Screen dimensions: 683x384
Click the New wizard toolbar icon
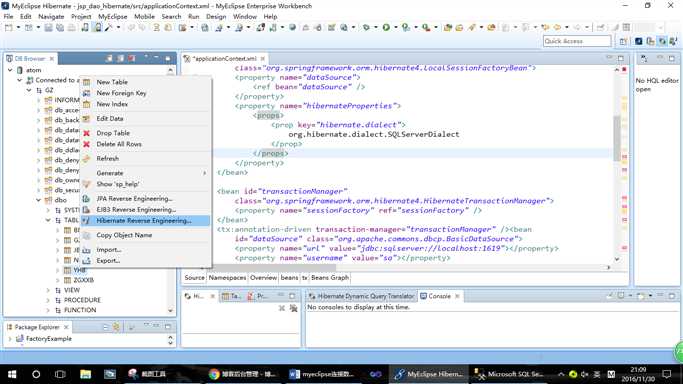[x=9, y=27]
